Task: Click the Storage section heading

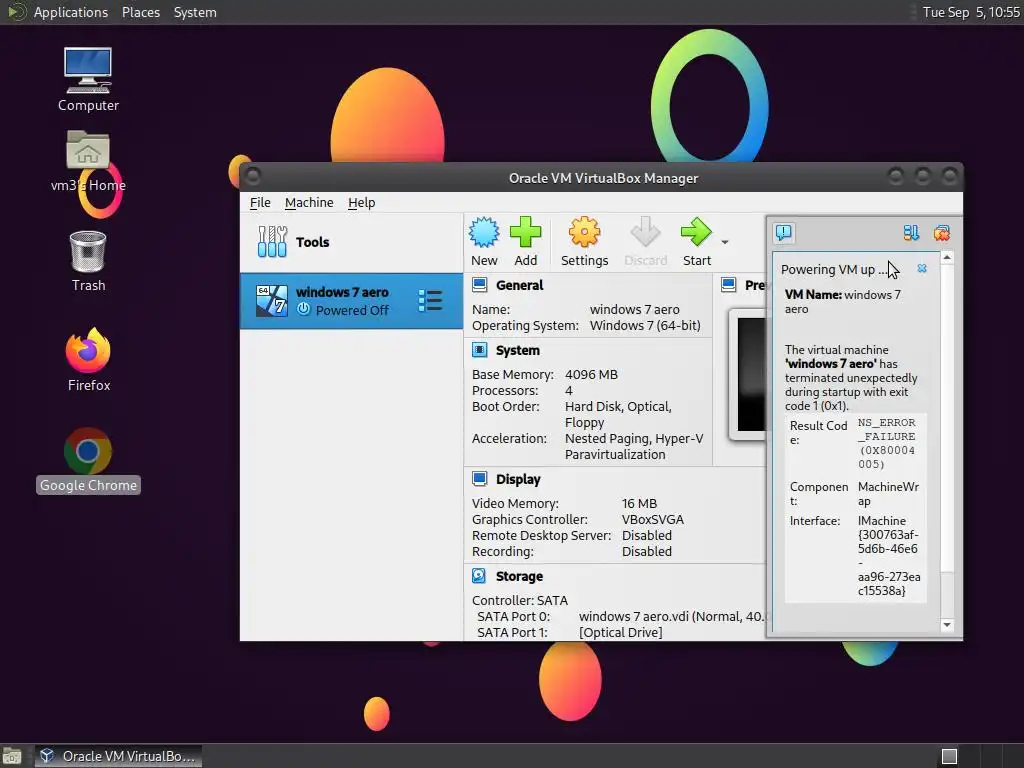Action: (519, 575)
